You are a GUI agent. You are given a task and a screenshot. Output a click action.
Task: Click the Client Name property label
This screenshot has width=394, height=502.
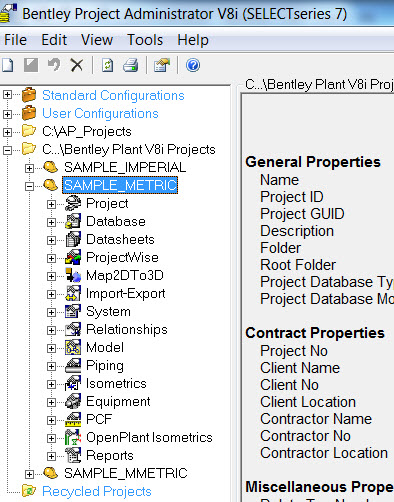tap(300, 368)
